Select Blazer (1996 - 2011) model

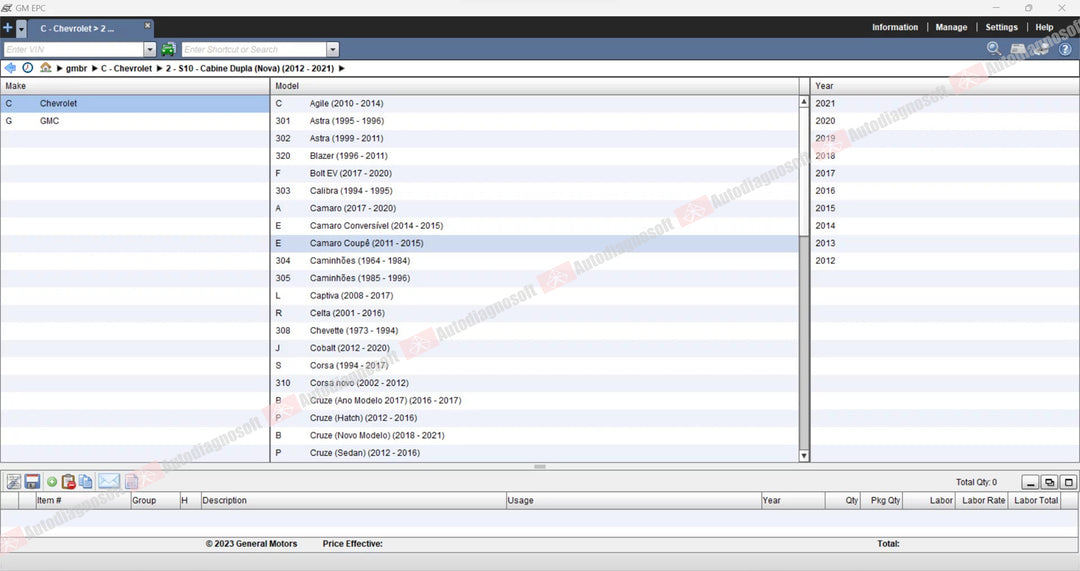[534, 156]
